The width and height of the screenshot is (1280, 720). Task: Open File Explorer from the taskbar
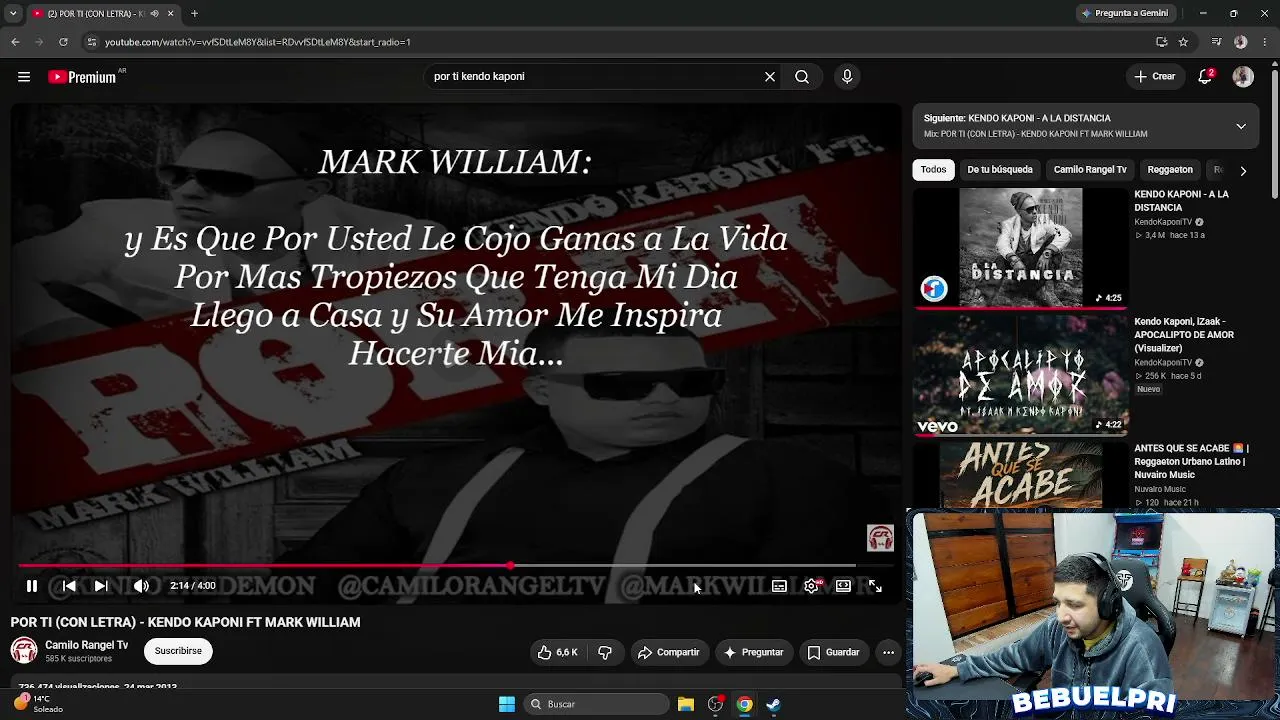click(x=685, y=704)
